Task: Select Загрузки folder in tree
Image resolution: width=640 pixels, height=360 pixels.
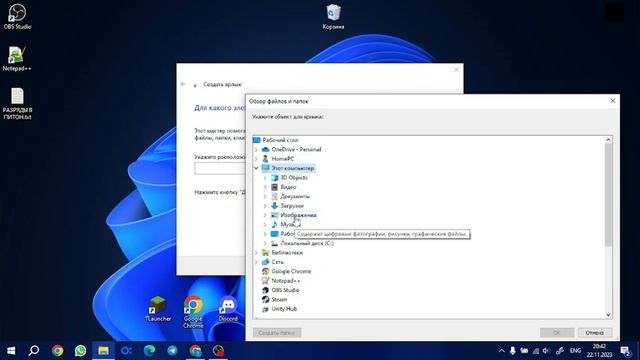Action: point(291,206)
